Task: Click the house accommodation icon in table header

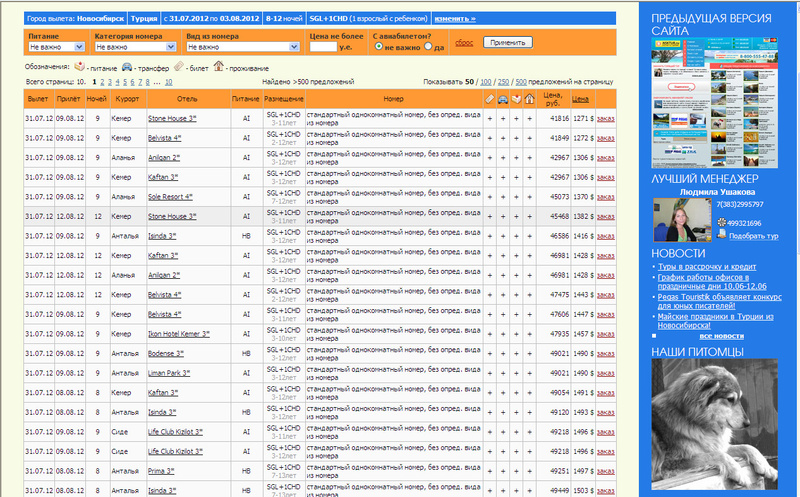Action: (529, 99)
